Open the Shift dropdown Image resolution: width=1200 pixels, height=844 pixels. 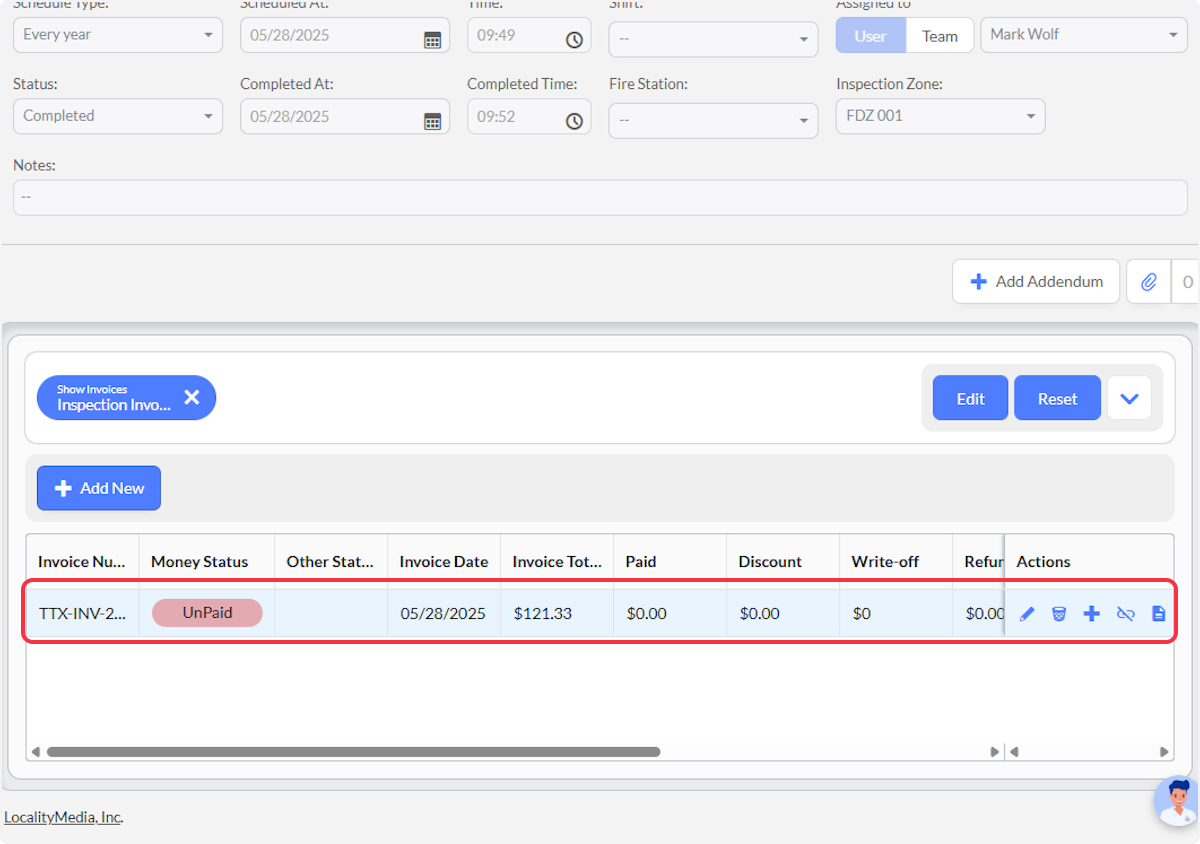tap(714, 39)
